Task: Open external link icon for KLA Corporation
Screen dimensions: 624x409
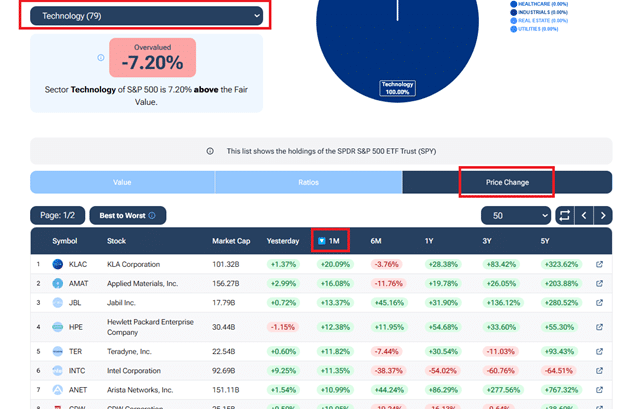Action: [599, 265]
